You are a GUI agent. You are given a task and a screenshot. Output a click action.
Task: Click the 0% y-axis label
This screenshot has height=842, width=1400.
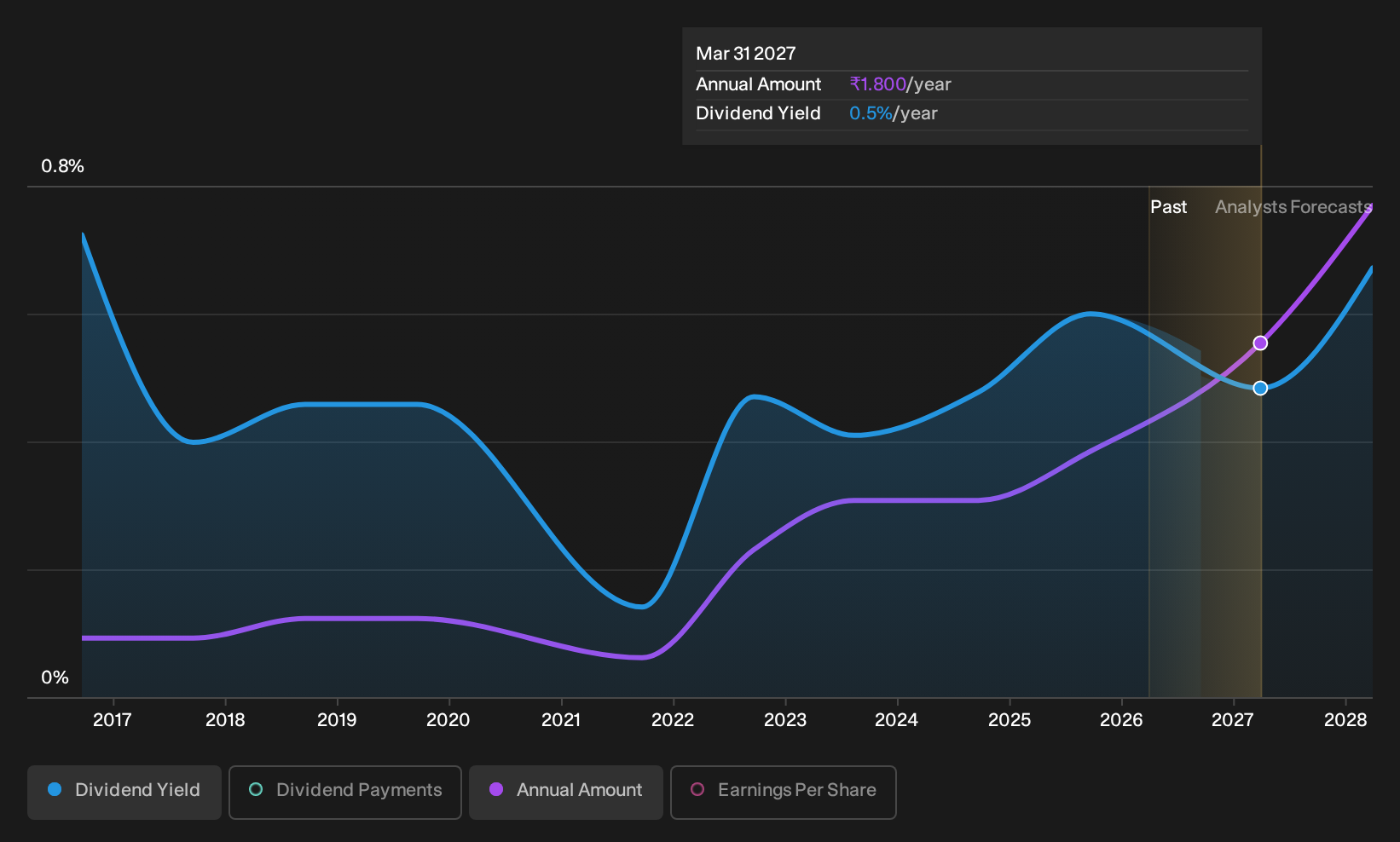pyautogui.click(x=55, y=678)
